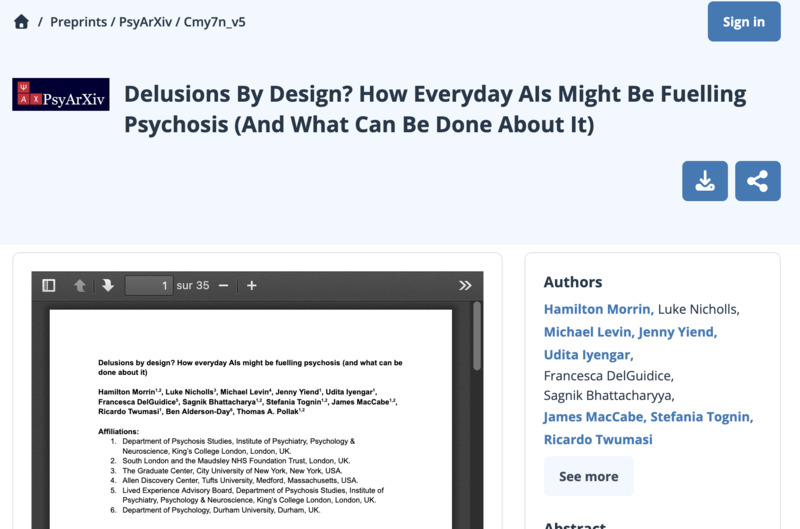Click the Tufts University affiliation line
Image resolution: width=800 pixels, height=529 pixels.
tap(240, 481)
